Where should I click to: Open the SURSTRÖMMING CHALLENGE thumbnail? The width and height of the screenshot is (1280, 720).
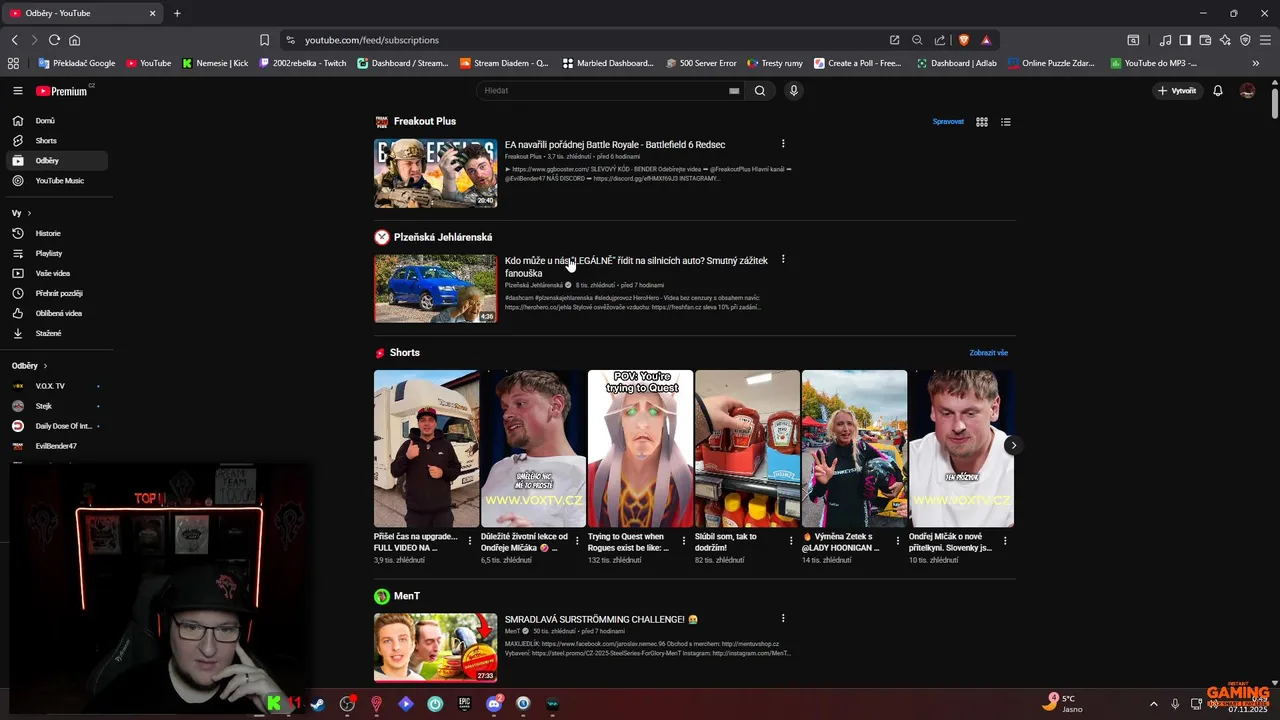(435, 648)
